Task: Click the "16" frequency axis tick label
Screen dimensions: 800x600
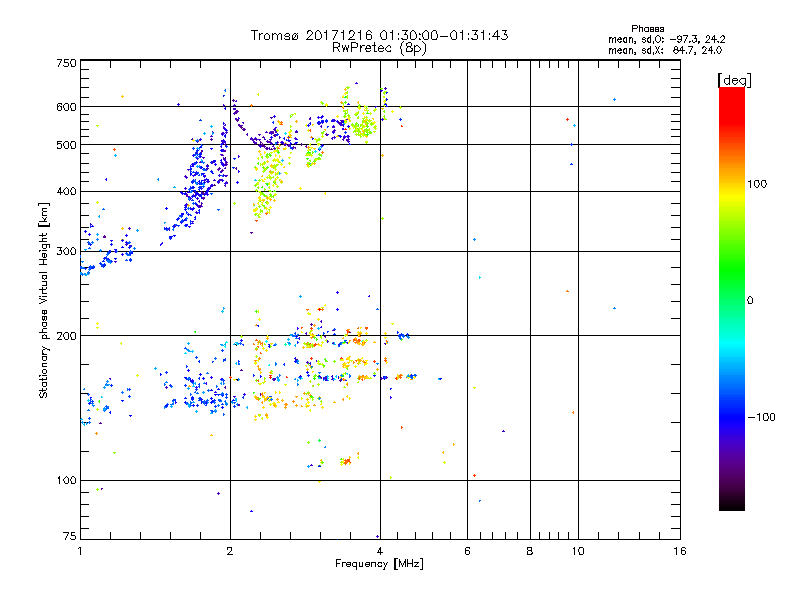Action: [680, 551]
